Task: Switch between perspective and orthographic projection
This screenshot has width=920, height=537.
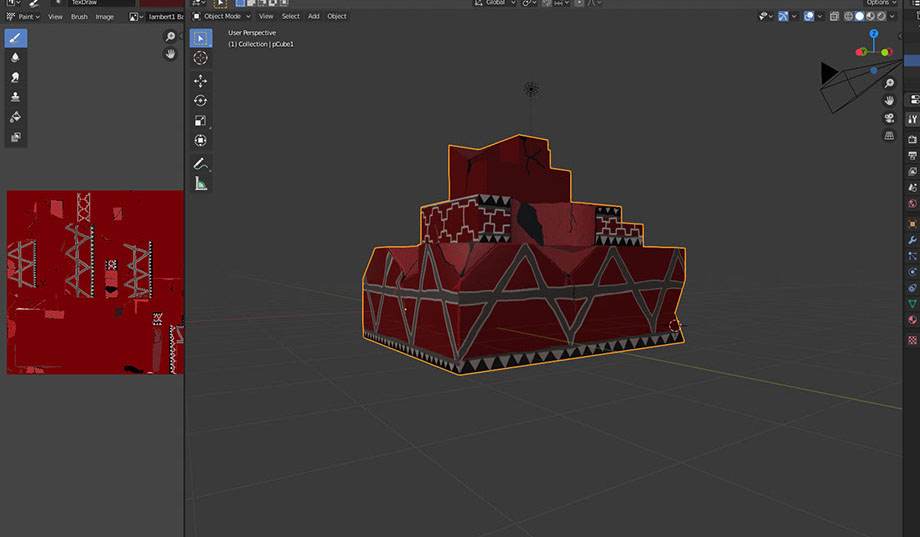Action: click(x=889, y=135)
